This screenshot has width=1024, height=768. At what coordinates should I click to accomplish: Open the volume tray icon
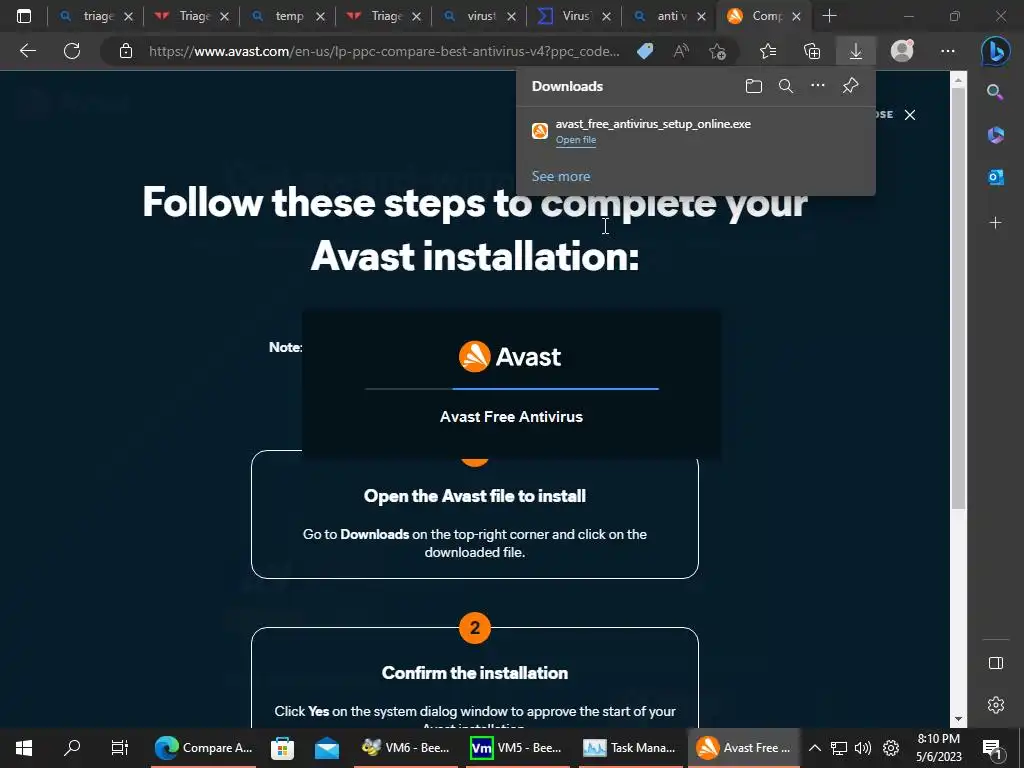tap(863, 748)
